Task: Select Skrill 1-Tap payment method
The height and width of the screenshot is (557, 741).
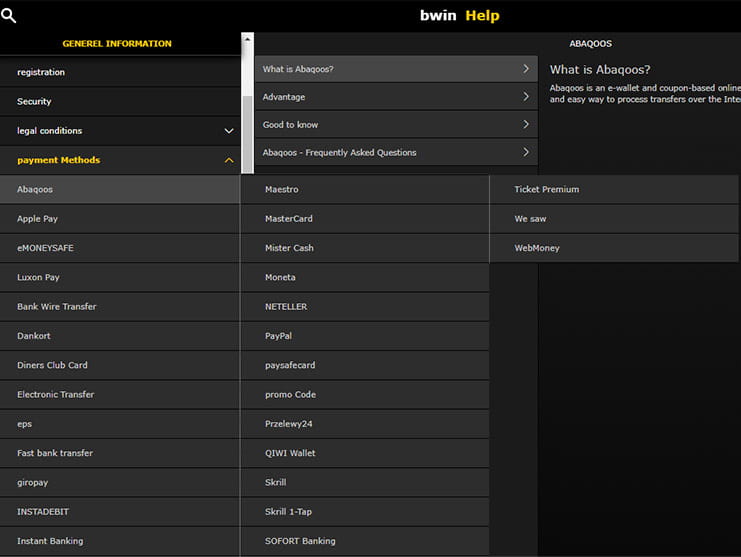Action: [x=365, y=512]
